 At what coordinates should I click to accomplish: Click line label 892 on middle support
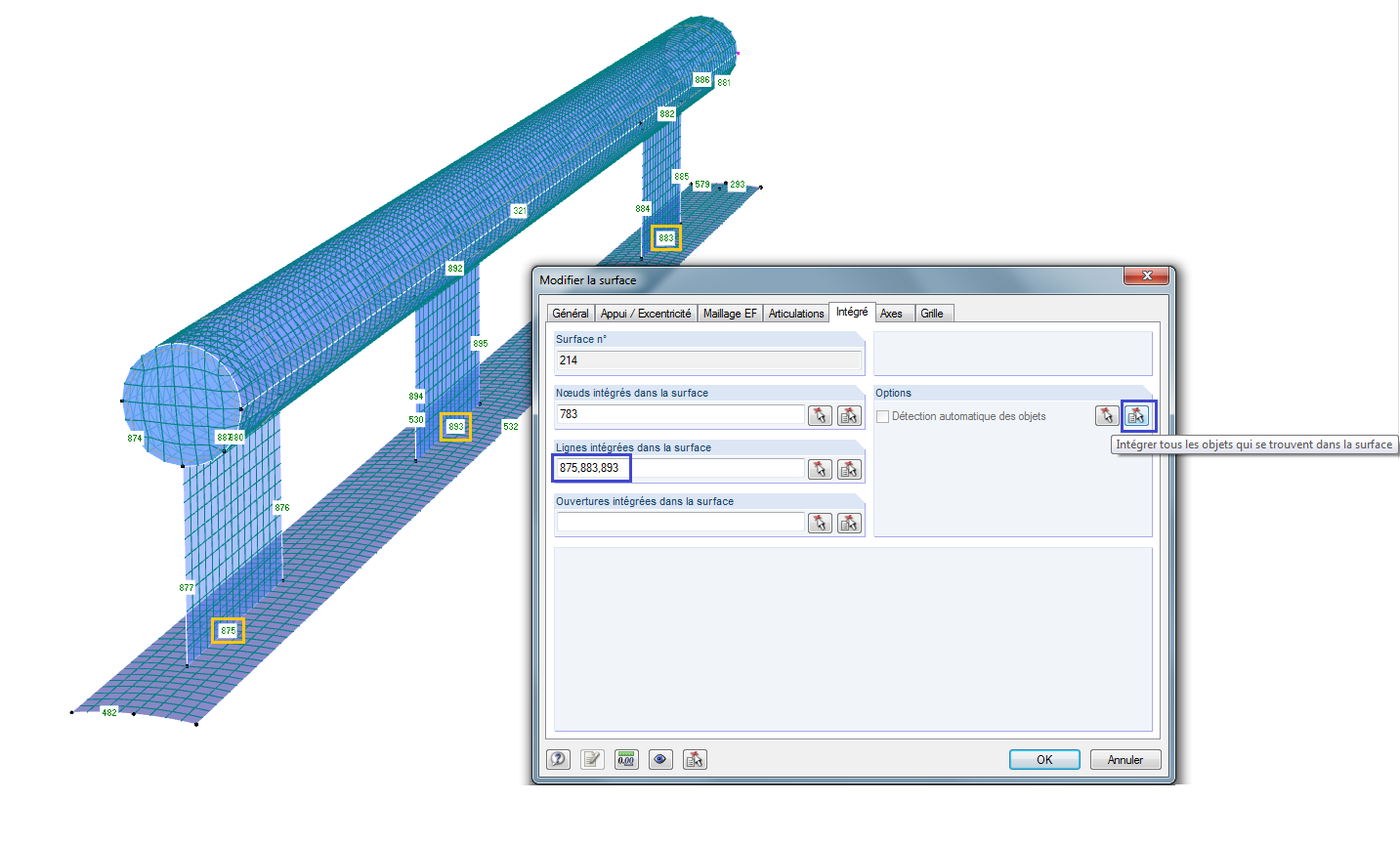click(x=455, y=269)
